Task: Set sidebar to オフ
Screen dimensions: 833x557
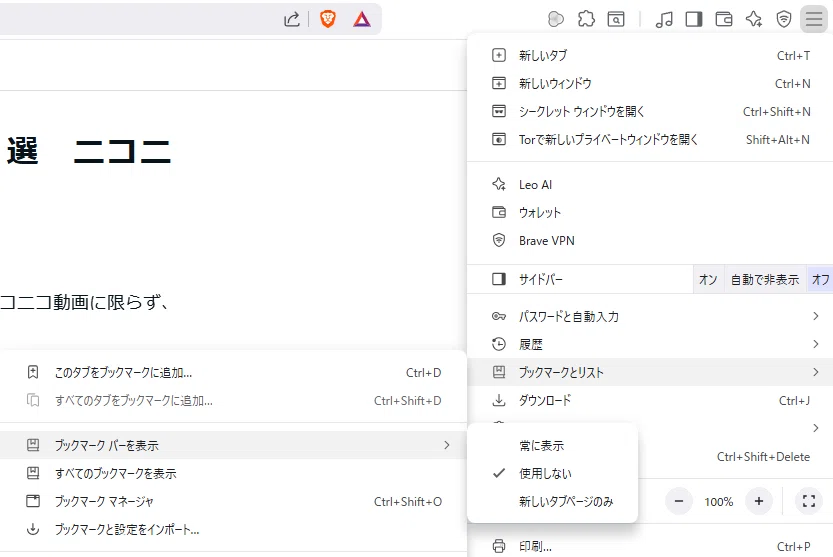Action: [x=820, y=279]
